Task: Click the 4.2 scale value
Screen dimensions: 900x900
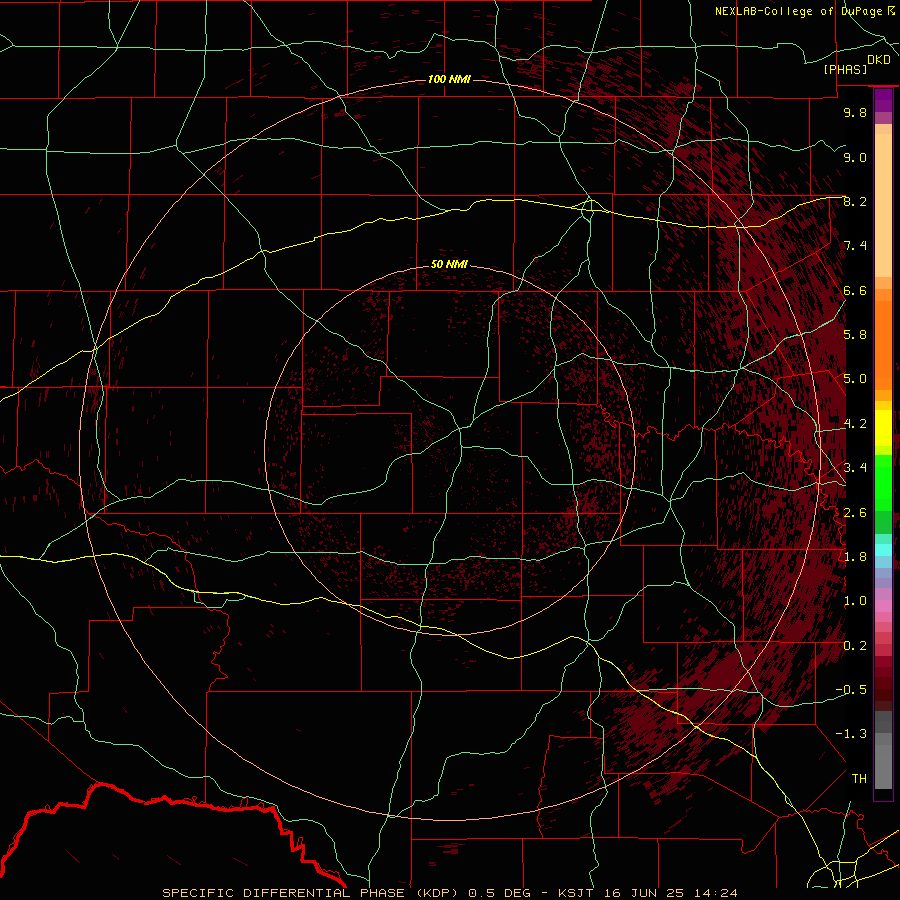Action: pos(855,424)
